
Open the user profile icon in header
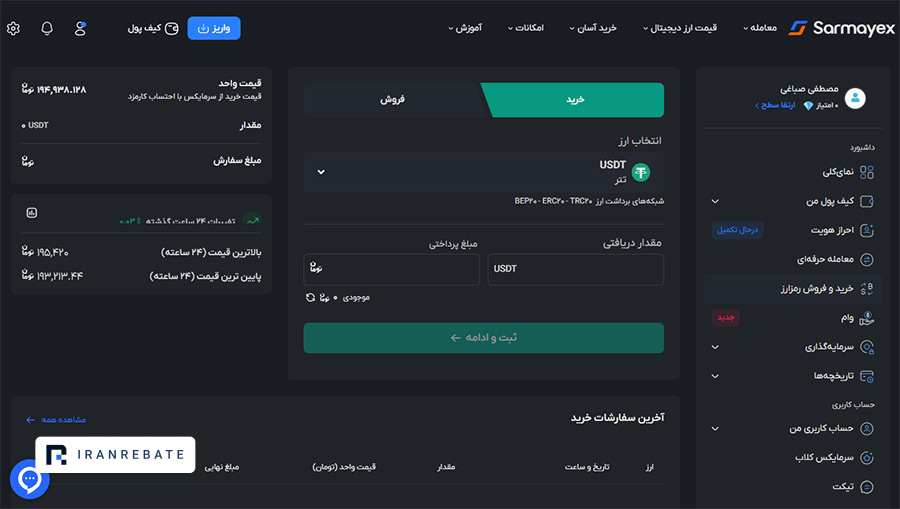click(80, 28)
